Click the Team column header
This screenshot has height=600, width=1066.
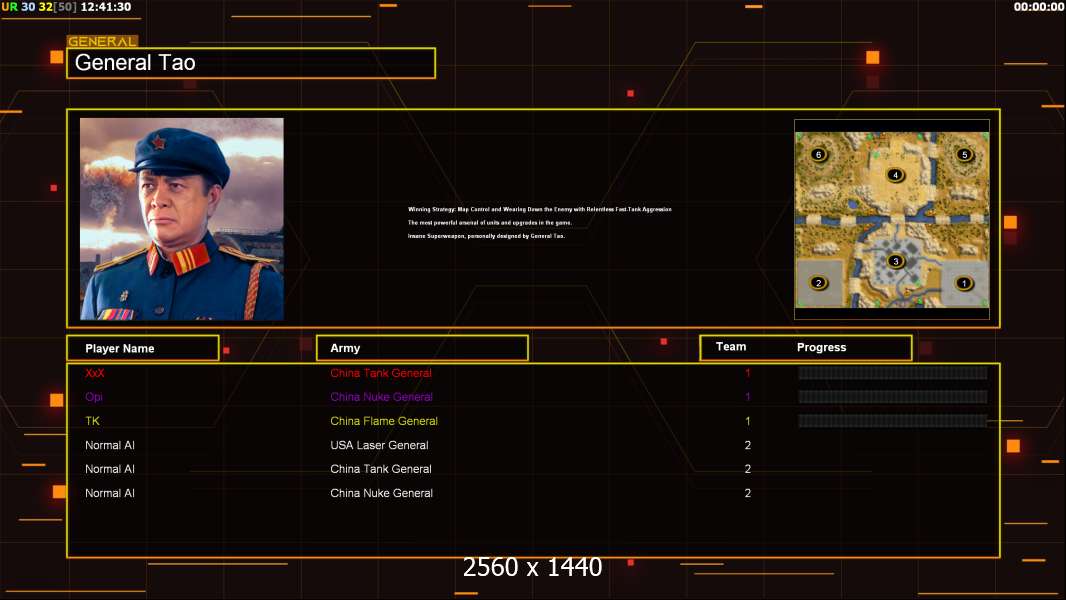(x=731, y=347)
